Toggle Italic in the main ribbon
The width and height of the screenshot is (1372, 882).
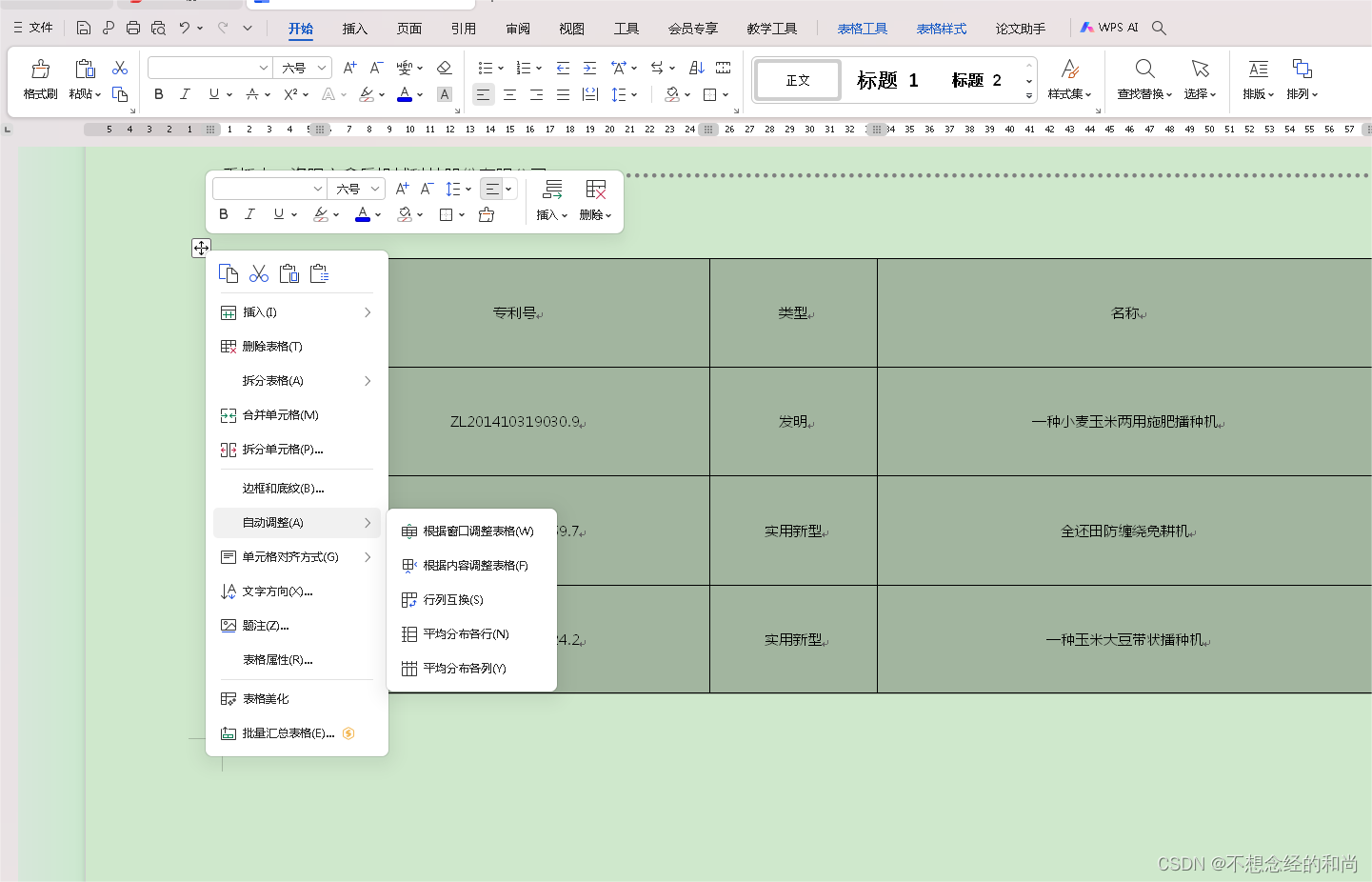pos(185,94)
